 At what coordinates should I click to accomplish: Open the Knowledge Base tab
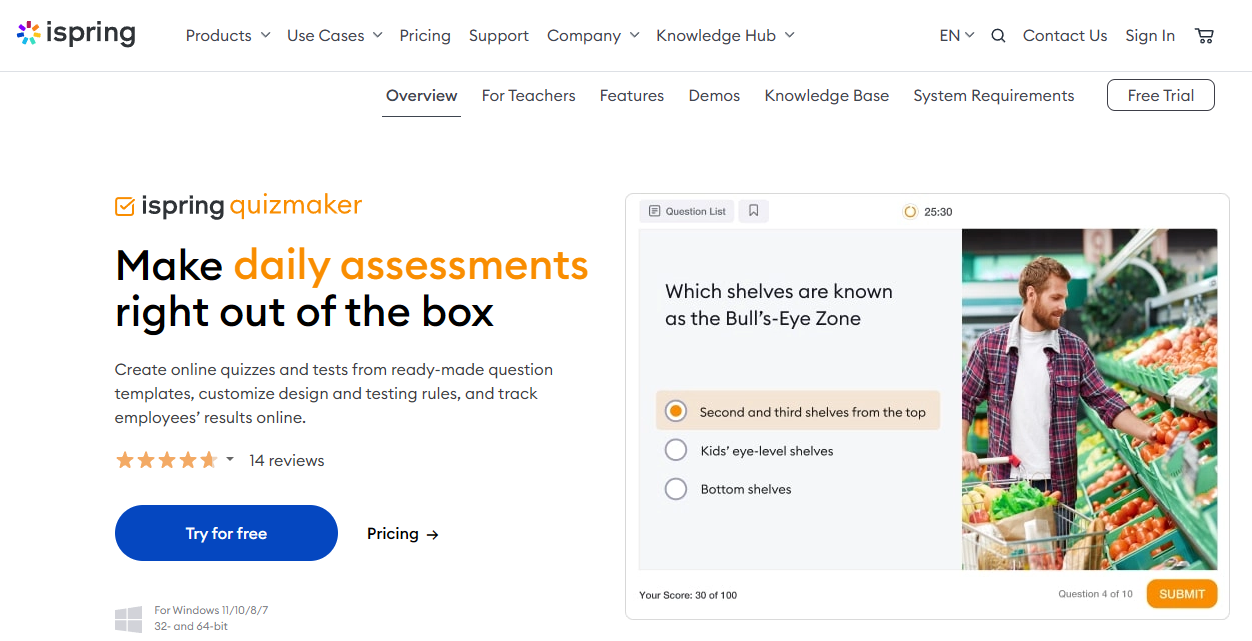pyautogui.click(x=826, y=95)
